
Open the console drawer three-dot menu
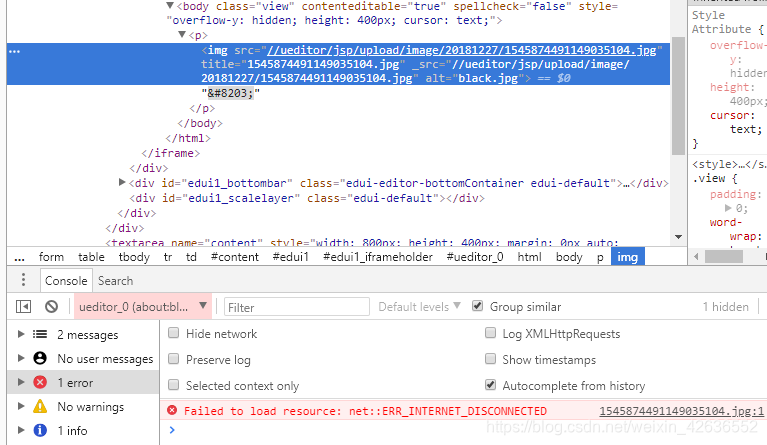pyautogui.click(x=23, y=280)
